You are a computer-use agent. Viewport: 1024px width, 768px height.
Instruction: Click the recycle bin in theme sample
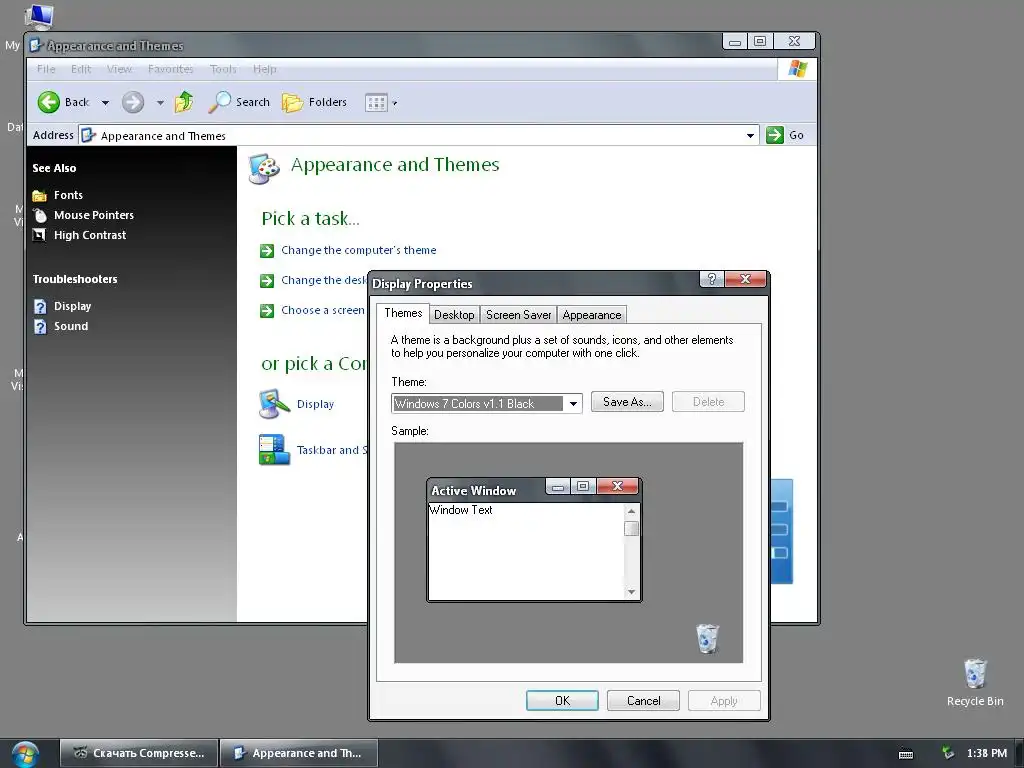click(x=707, y=638)
